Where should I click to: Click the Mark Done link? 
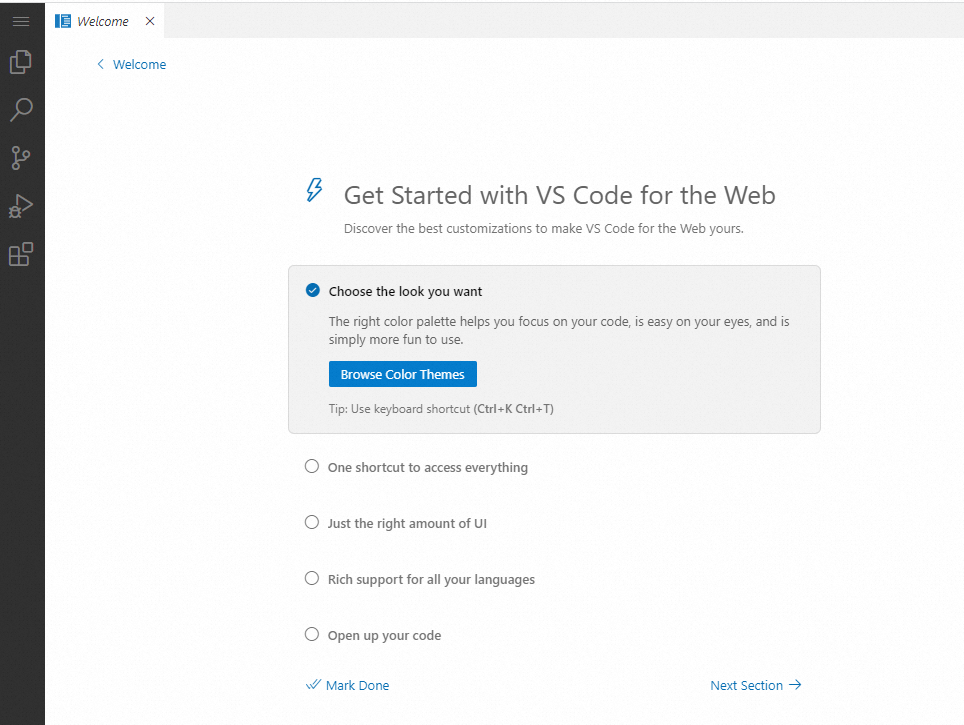click(348, 685)
